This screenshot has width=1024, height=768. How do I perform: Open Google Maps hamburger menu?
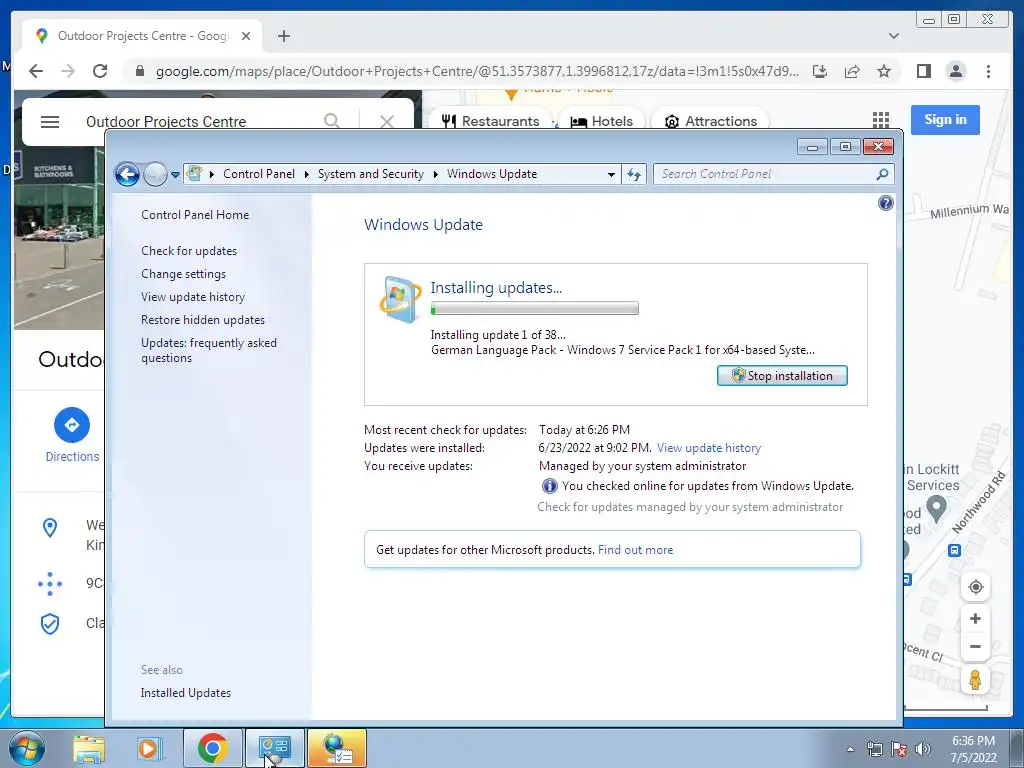point(50,121)
